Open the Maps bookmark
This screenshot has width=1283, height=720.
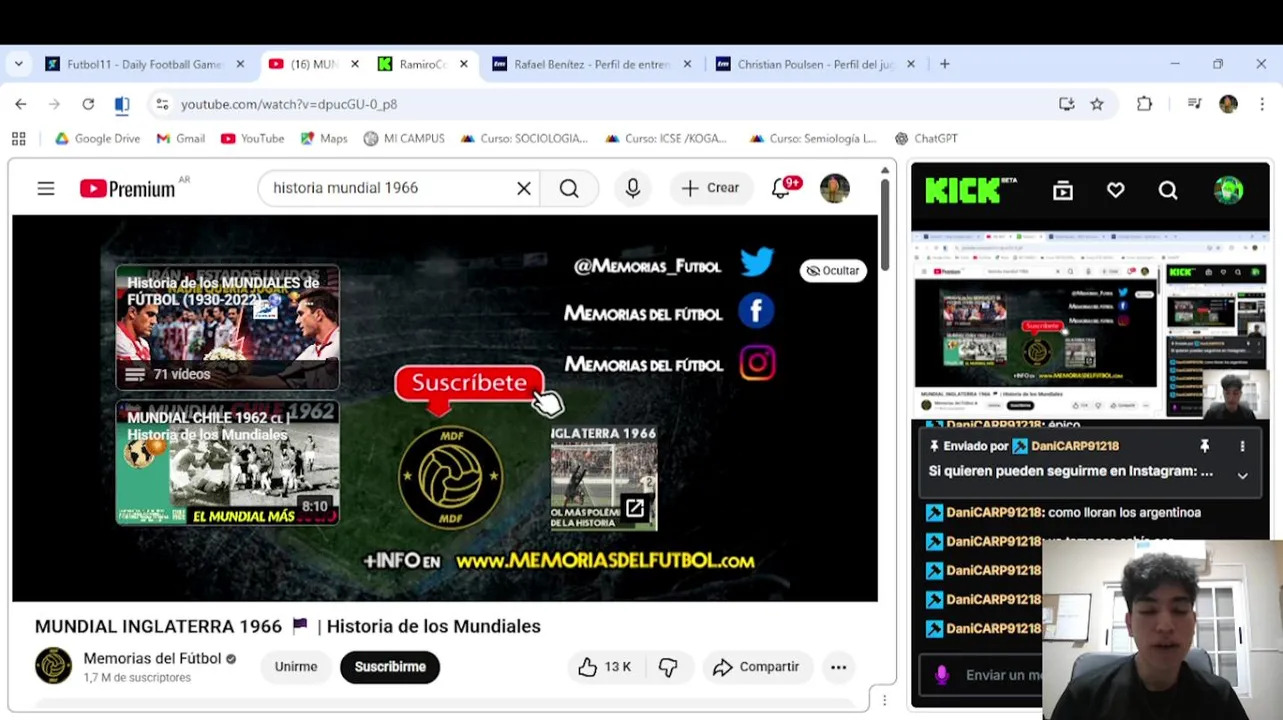[x=323, y=139]
